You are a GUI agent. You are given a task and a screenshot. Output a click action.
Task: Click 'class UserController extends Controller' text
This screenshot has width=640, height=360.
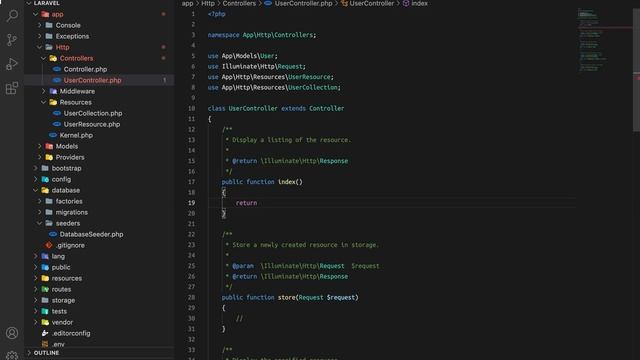coord(276,109)
